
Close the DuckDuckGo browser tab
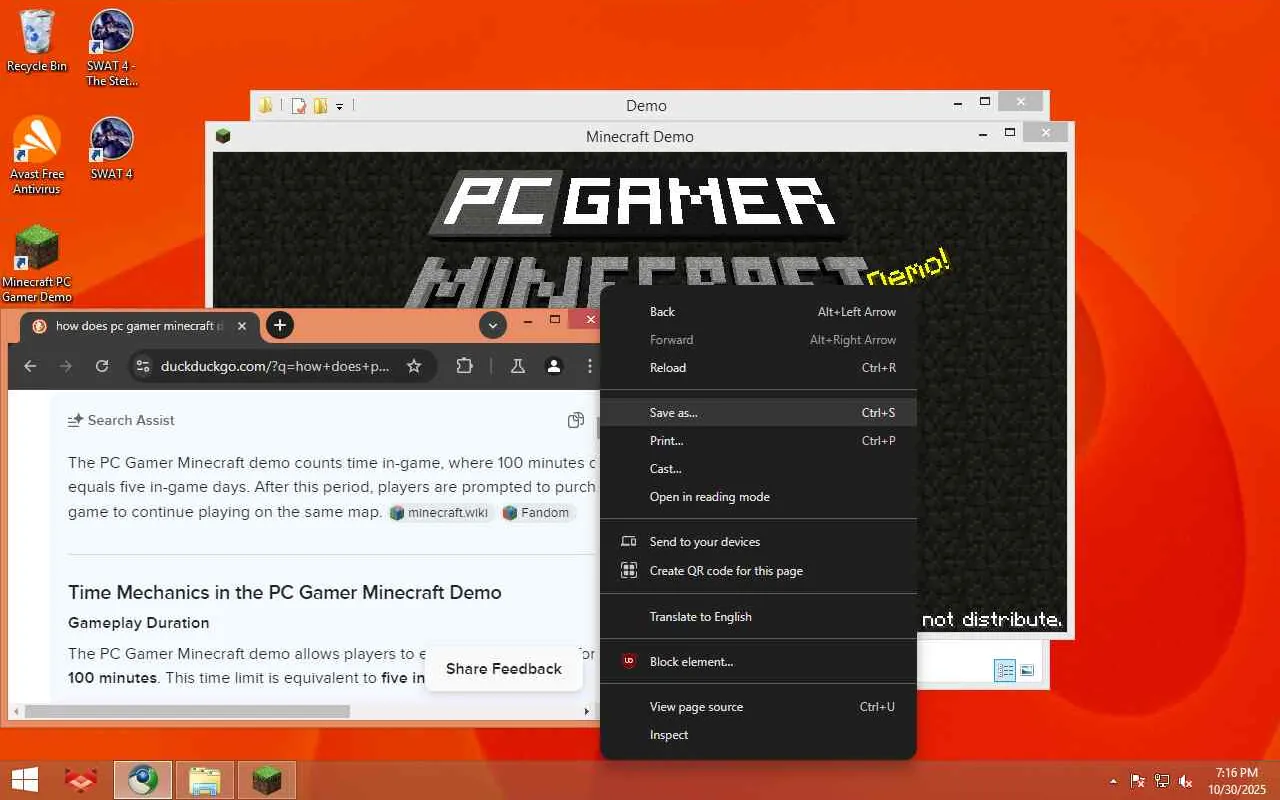click(x=243, y=326)
